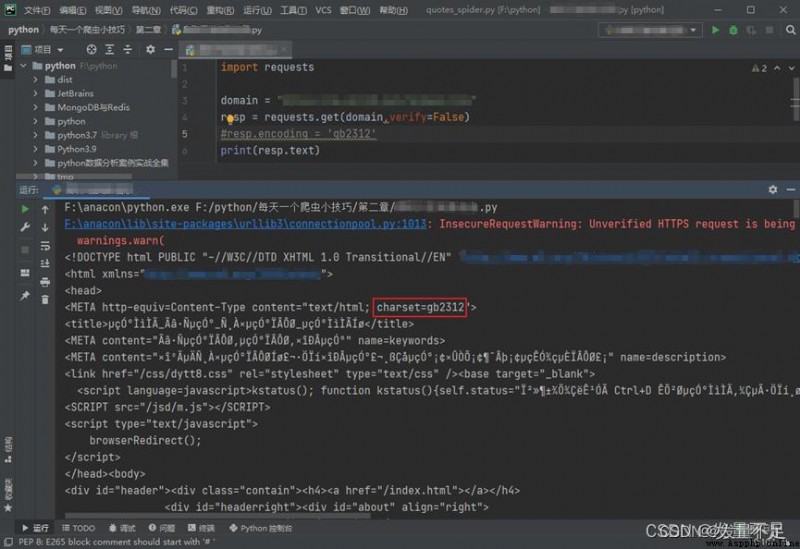Open the 编辑(E) menu
Viewport: 800px width, 549px height.
pos(73,10)
